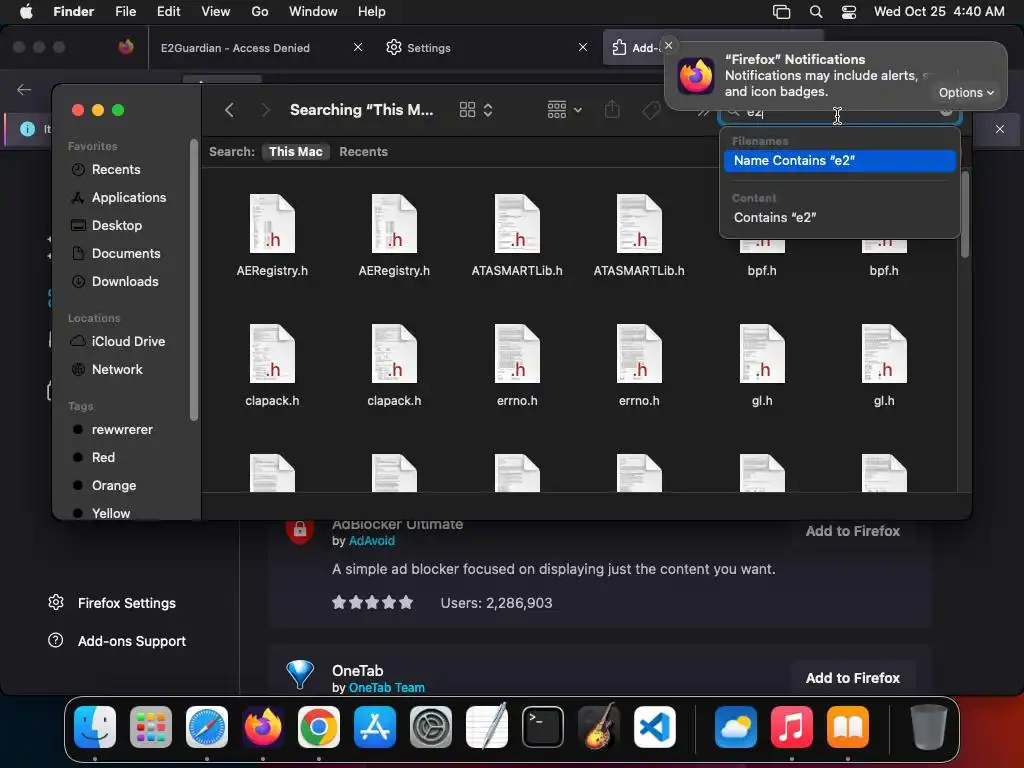This screenshot has width=1024, height=768.
Task: Open Weather app from the Dock
Action: coord(736,727)
